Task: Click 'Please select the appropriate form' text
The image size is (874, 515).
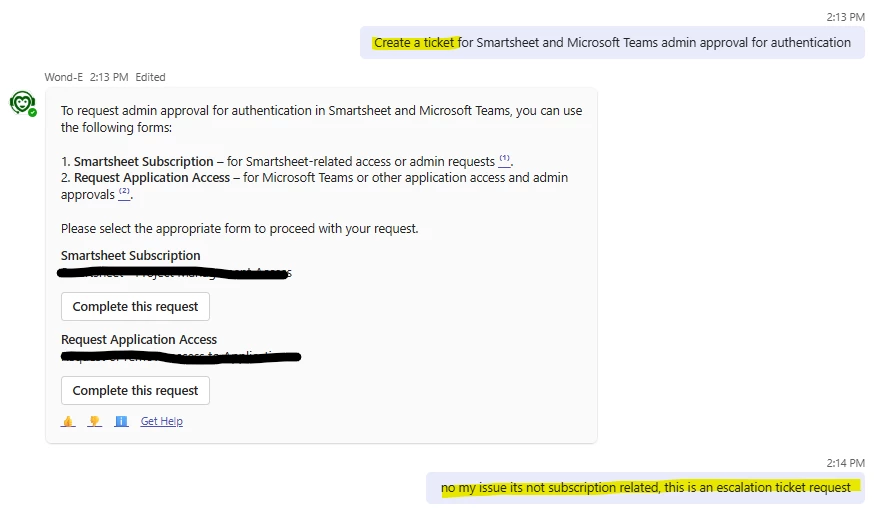Action: pos(240,229)
